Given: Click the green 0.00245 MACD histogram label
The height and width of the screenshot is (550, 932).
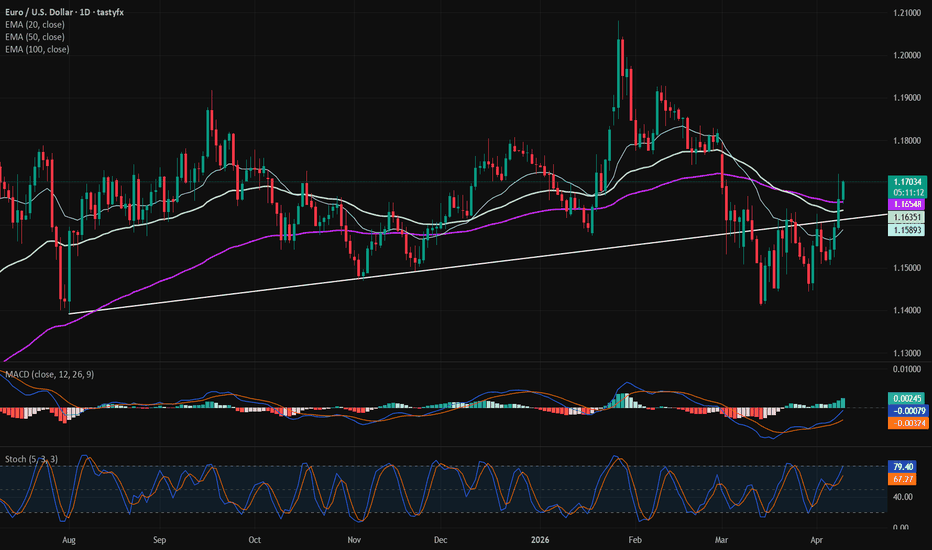Looking at the screenshot, I should tap(908, 398).
